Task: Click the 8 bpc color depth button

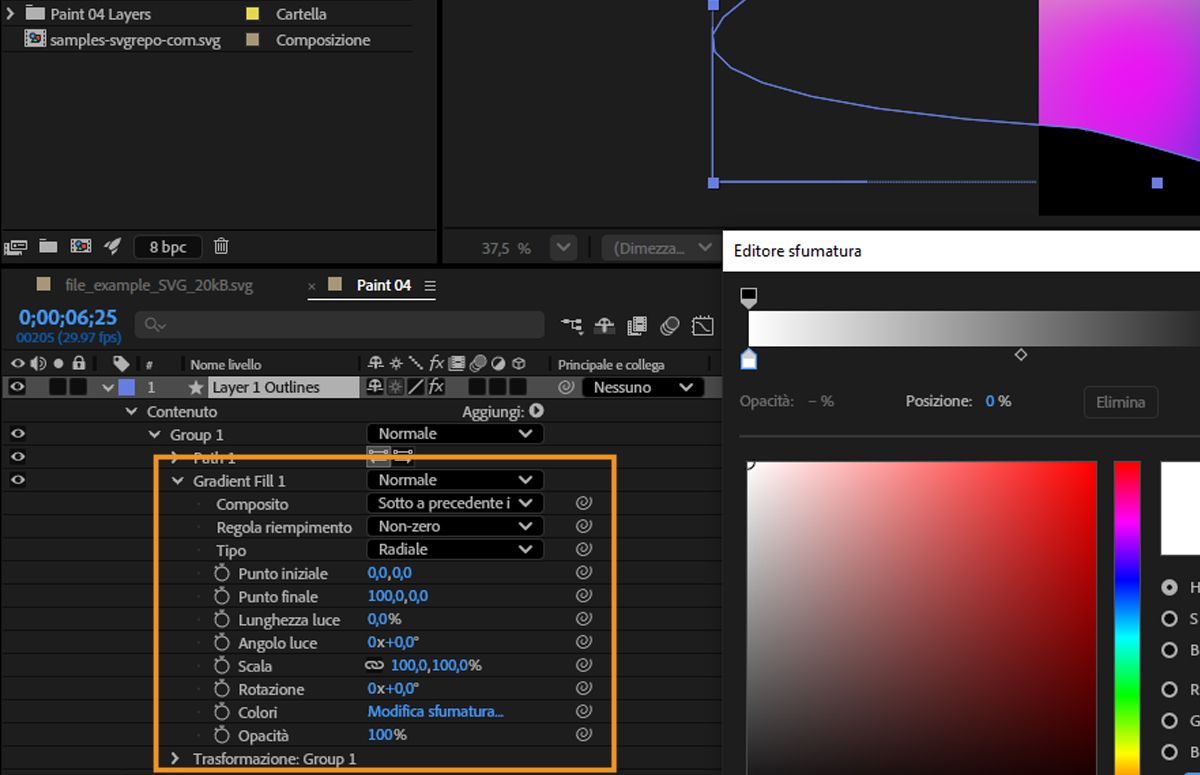Action: click(168, 246)
